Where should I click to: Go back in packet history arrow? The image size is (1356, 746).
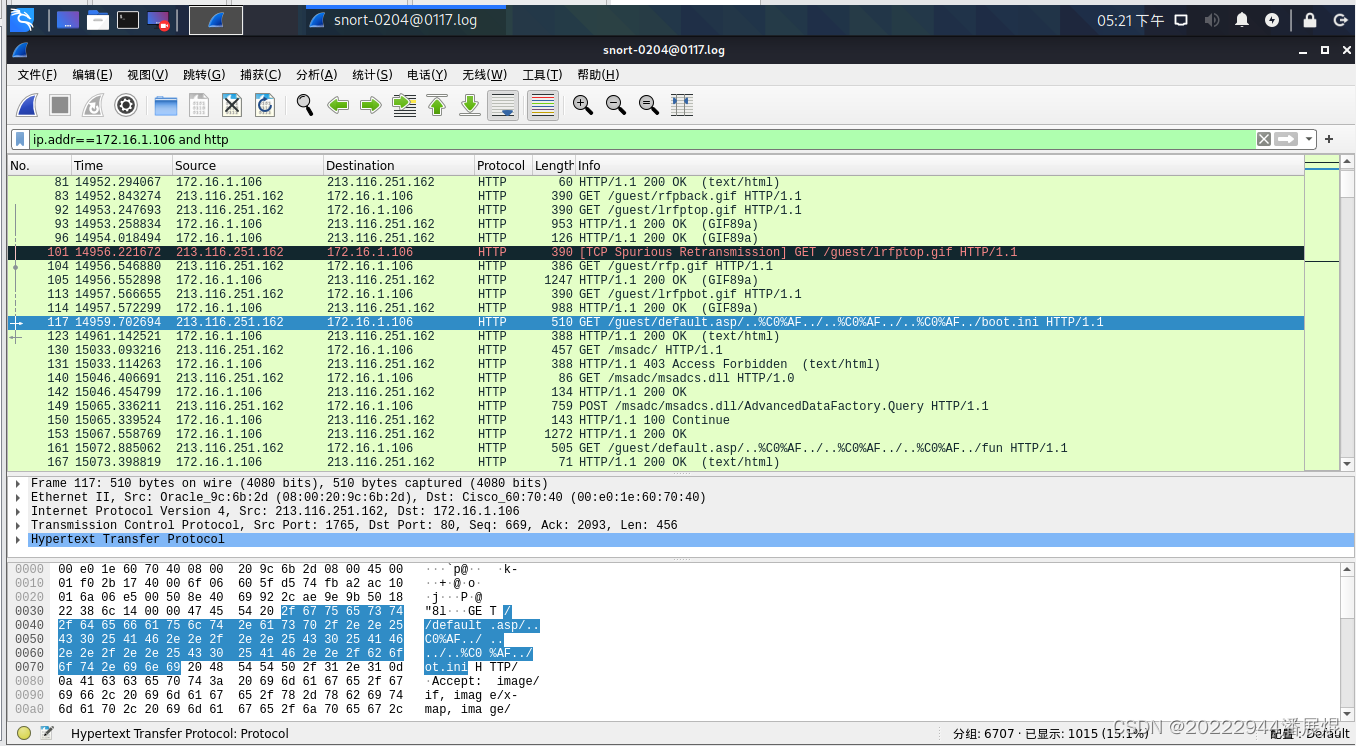coord(338,105)
